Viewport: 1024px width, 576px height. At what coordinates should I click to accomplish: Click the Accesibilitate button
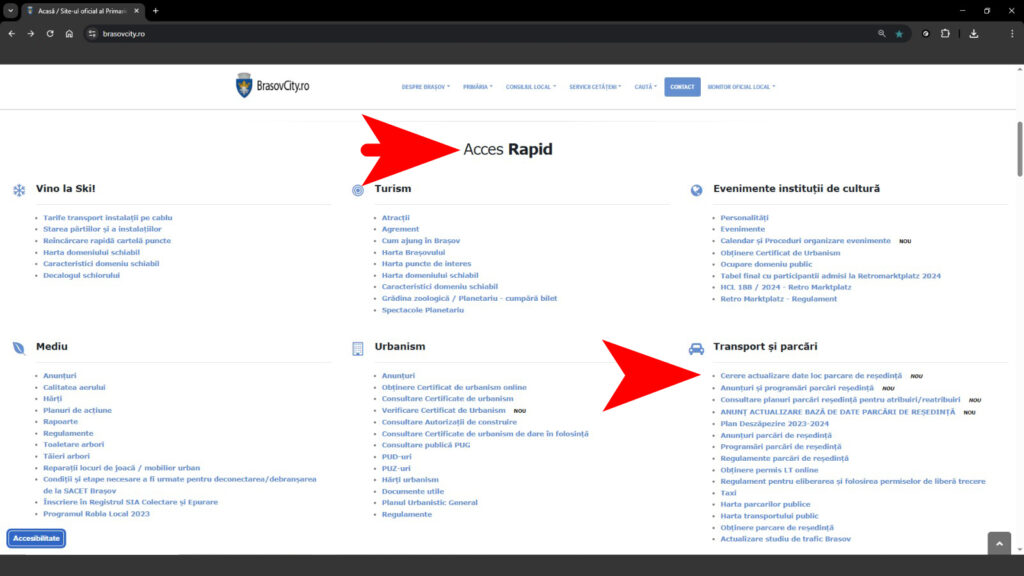(37, 538)
